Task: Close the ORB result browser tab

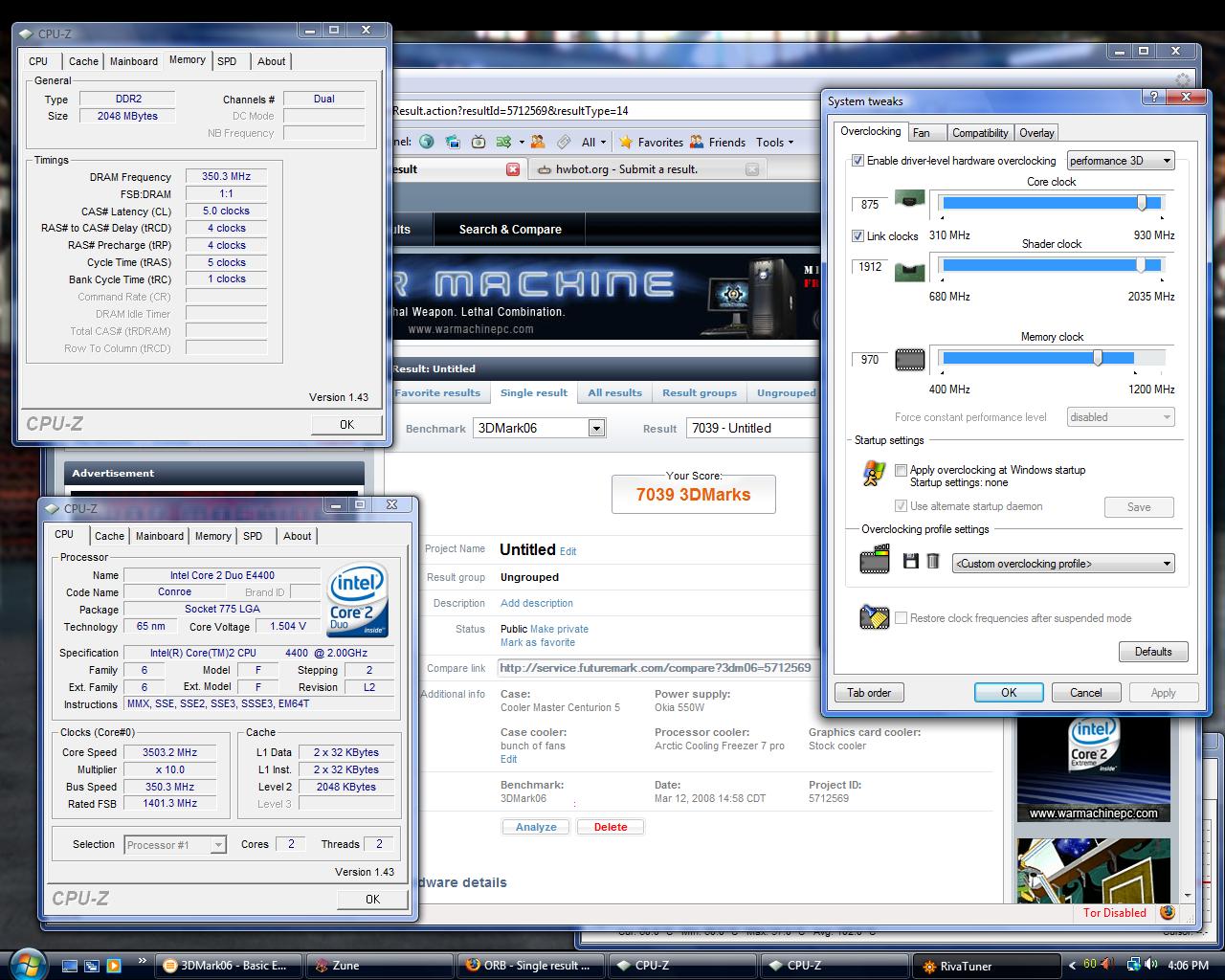Action: [513, 169]
